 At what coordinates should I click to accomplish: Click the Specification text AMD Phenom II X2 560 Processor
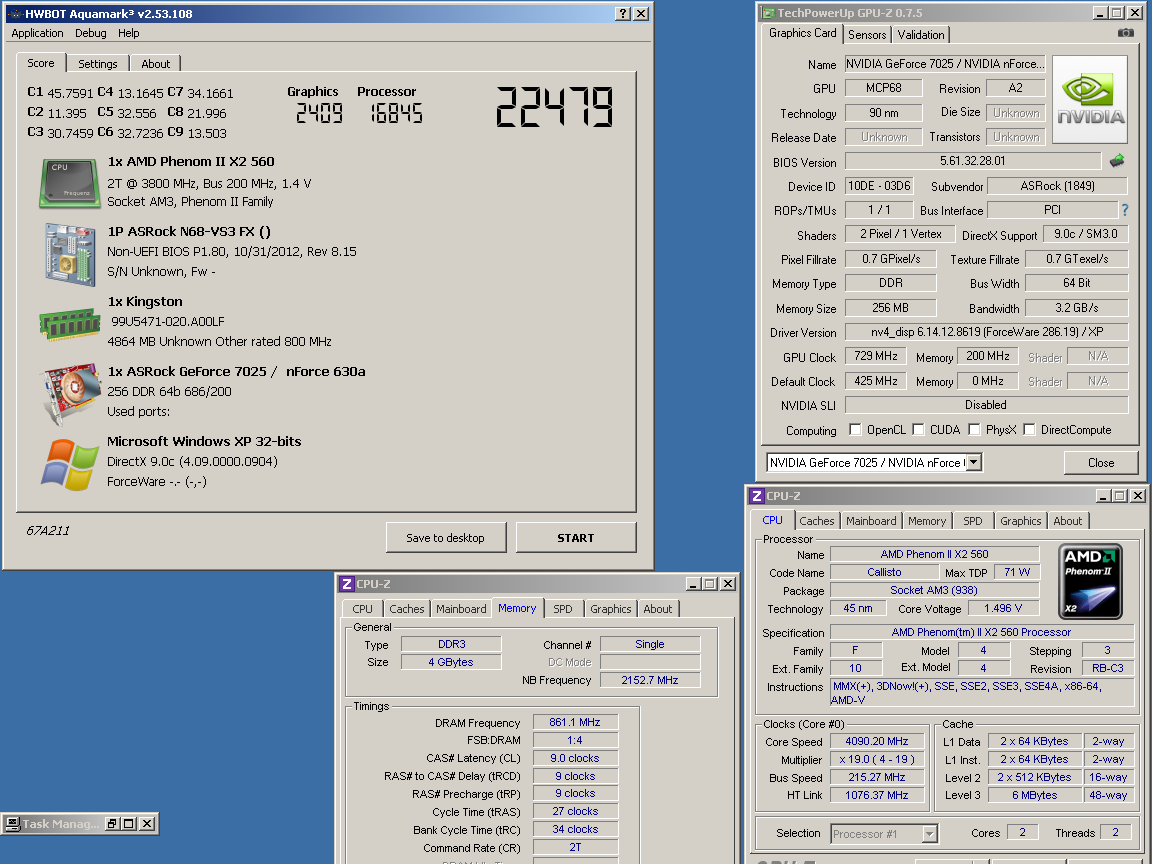coord(982,633)
